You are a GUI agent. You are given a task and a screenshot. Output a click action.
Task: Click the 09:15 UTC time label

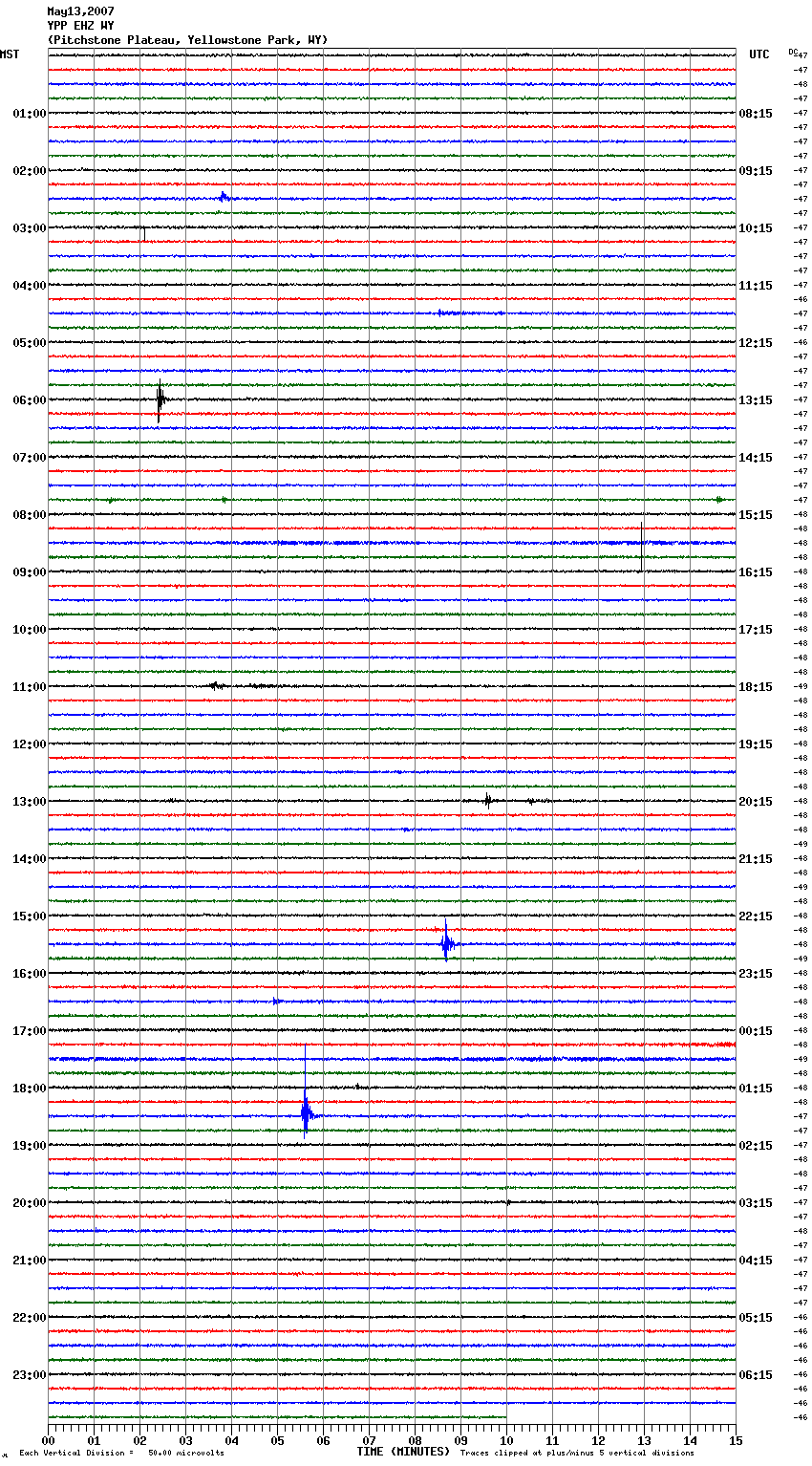(x=756, y=171)
